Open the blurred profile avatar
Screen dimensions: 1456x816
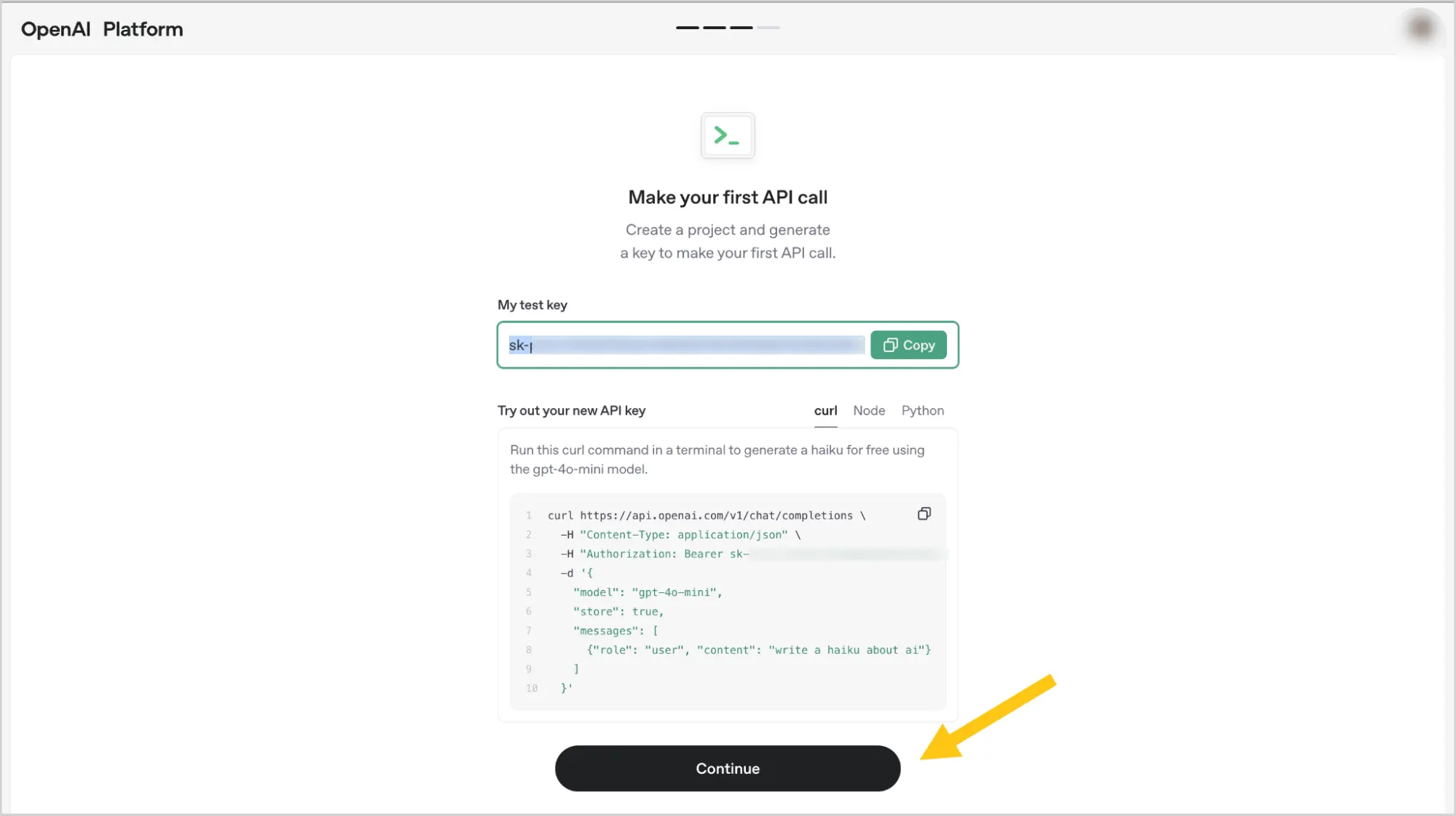click(1420, 28)
